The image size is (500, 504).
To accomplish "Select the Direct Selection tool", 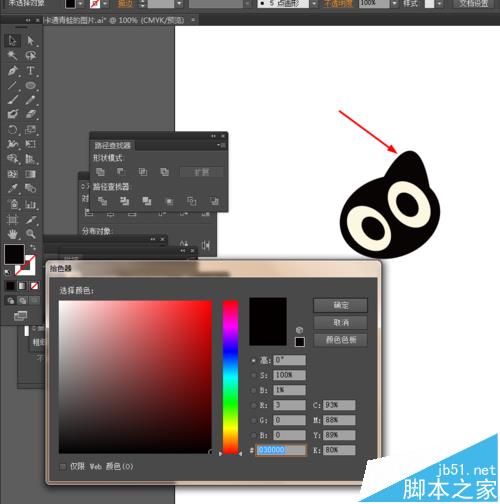I will tap(30, 41).
